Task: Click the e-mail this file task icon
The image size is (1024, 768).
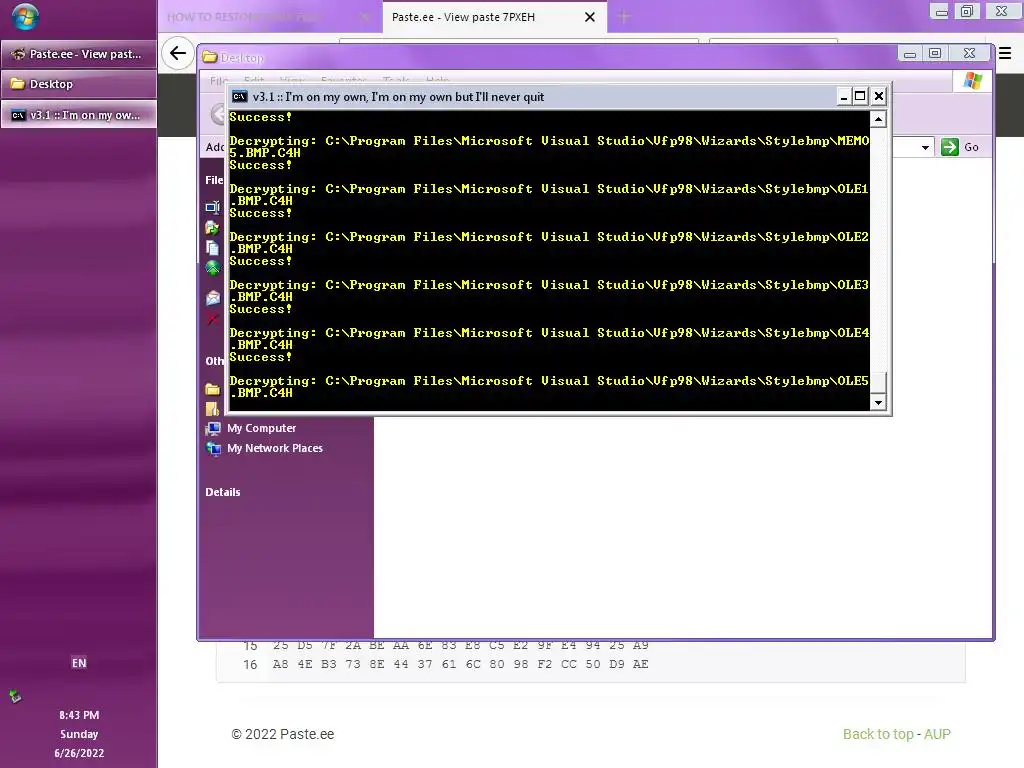Action: tap(213, 298)
